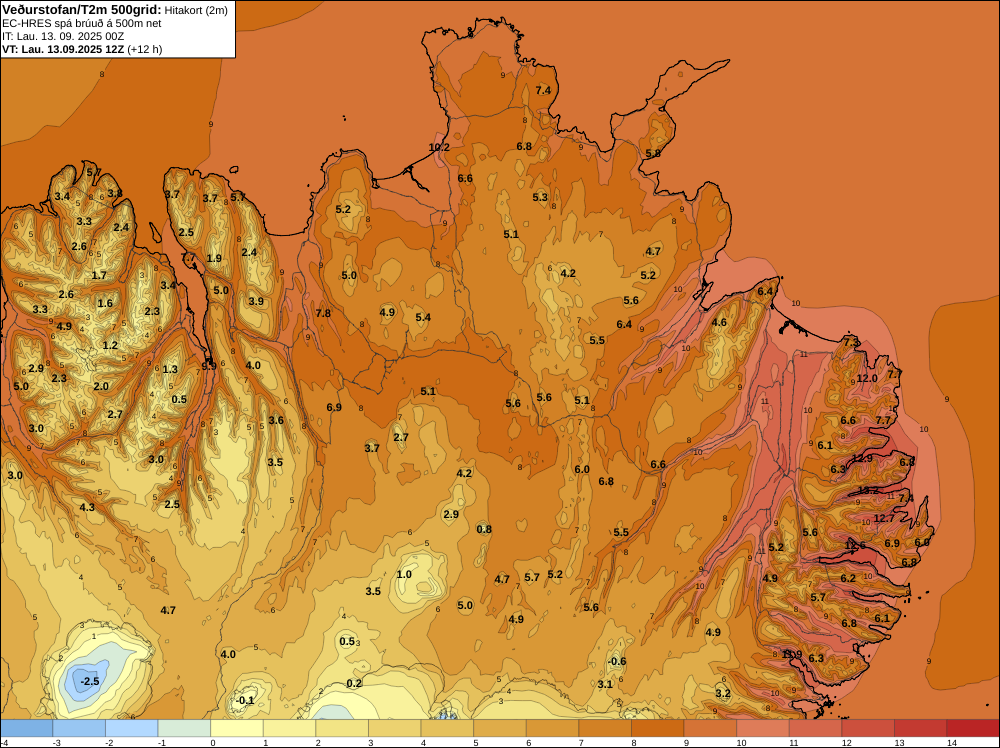Click the 5.8 temperature value on map
This screenshot has width=1000, height=748.
(x=653, y=154)
